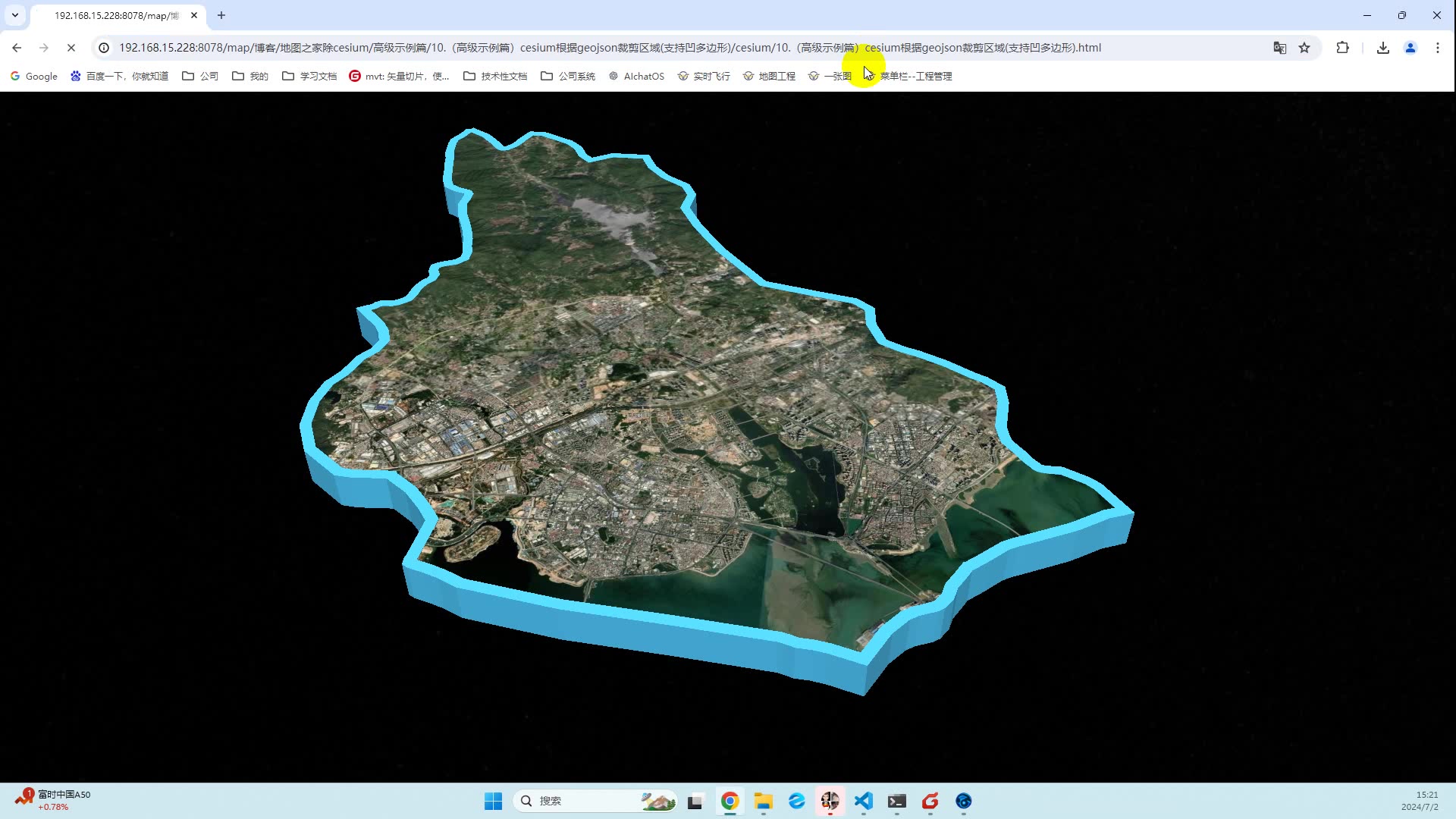1456x819 pixels.
Task: Expand the tab search dropdown arrow
Action: [14, 15]
